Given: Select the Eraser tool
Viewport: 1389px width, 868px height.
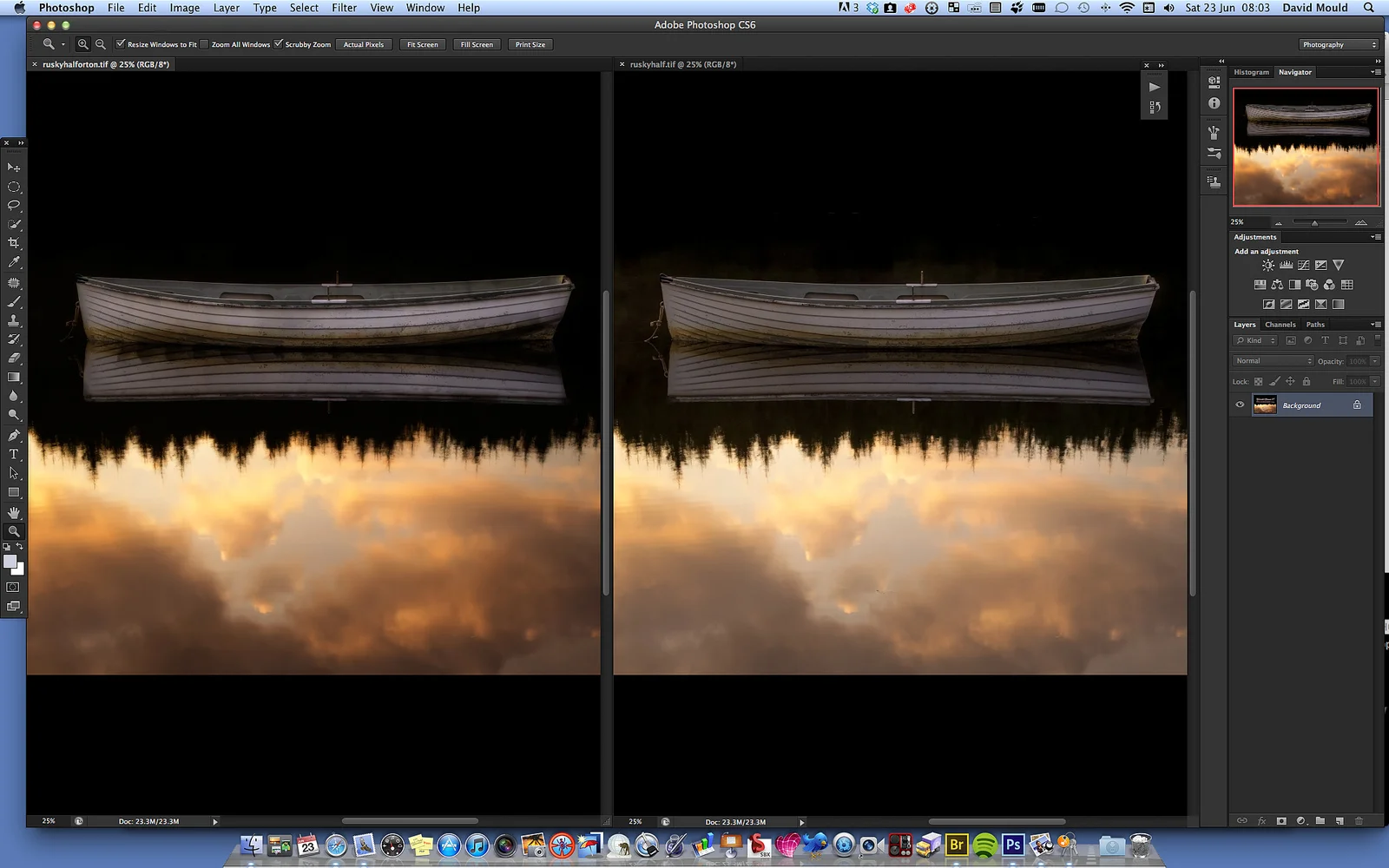Looking at the screenshot, I should pos(14,358).
